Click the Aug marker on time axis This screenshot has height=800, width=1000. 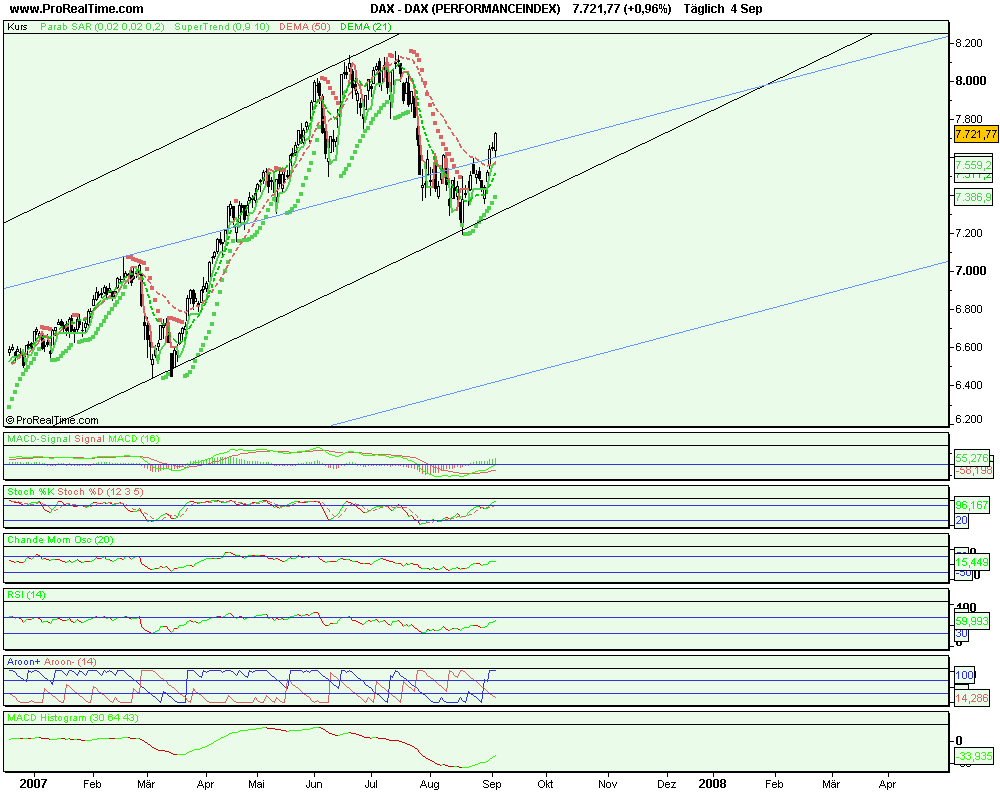(x=430, y=784)
